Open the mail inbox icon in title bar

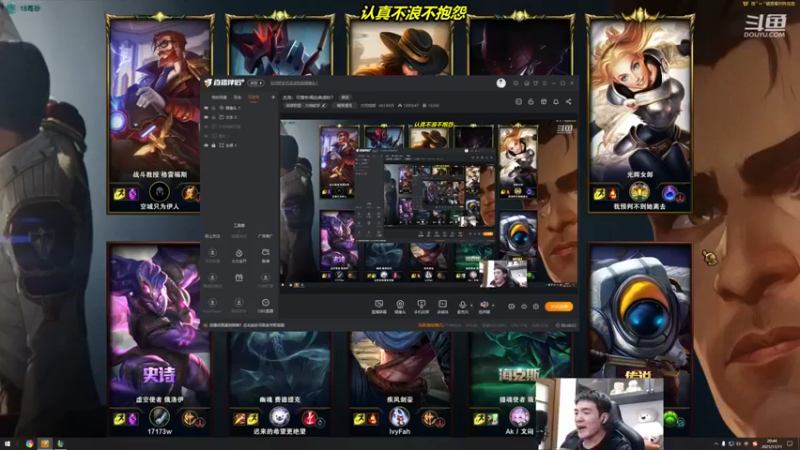click(x=526, y=83)
